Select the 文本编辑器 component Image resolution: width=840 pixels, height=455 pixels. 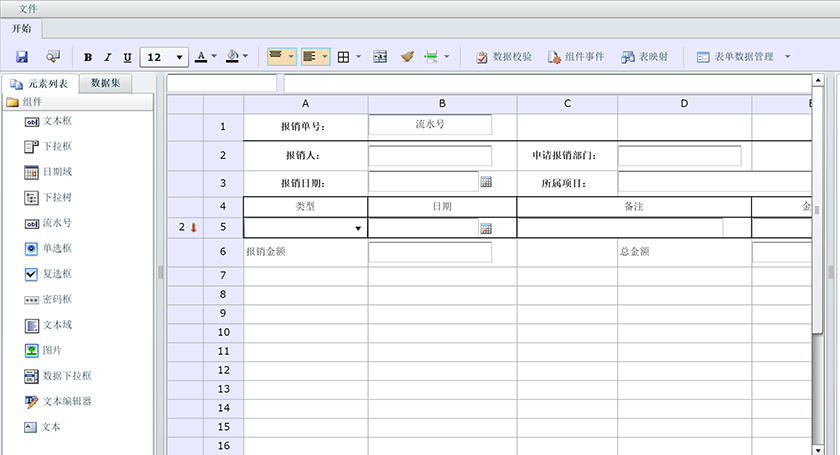click(58, 401)
